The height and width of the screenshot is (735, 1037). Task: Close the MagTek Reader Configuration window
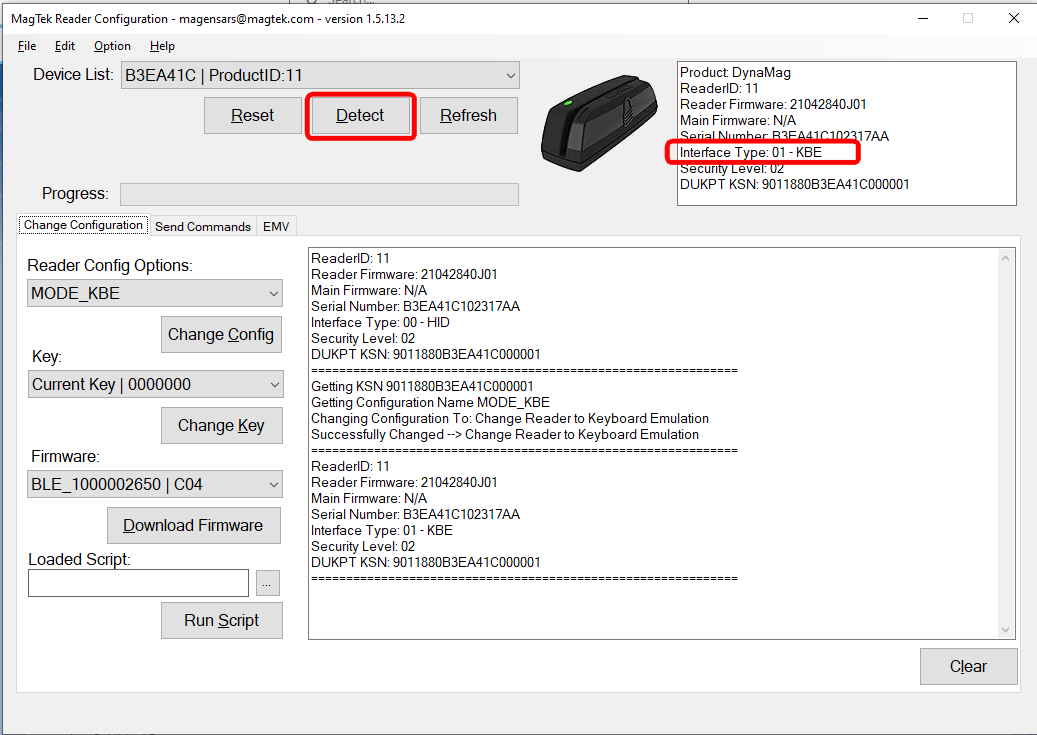click(x=1013, y=19)
